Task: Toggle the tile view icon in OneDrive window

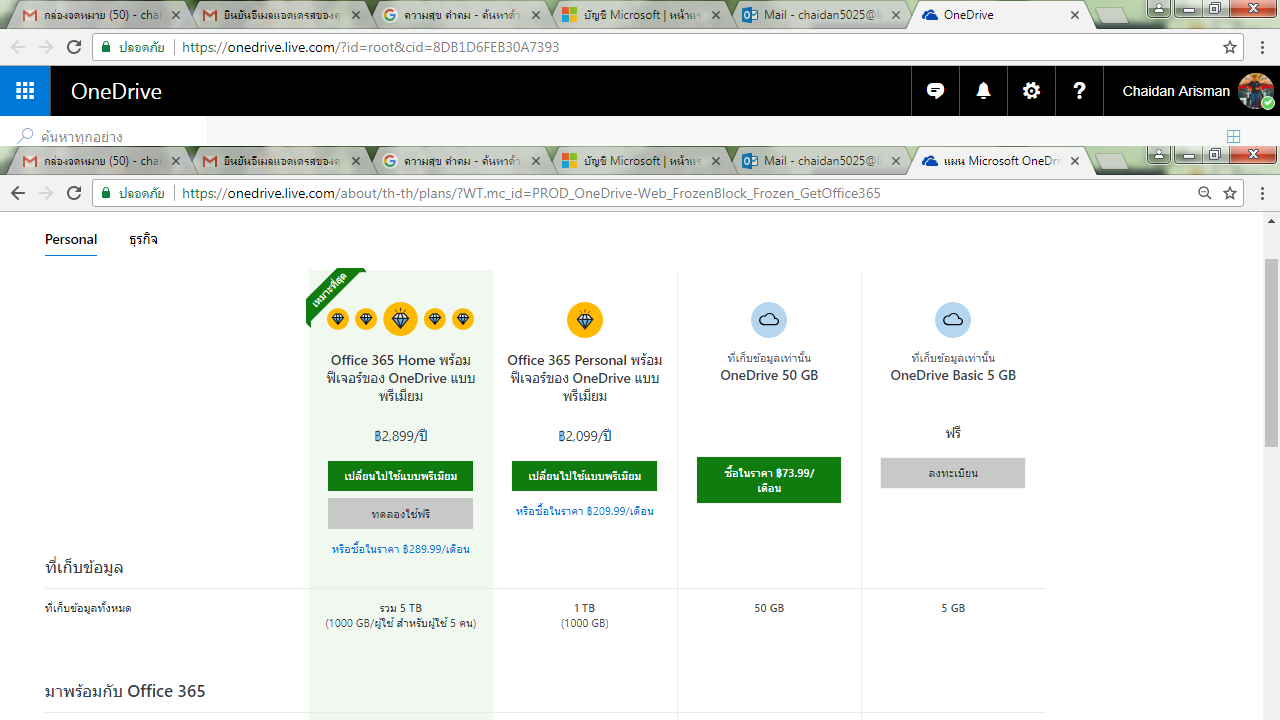Action: point(1234,136)
